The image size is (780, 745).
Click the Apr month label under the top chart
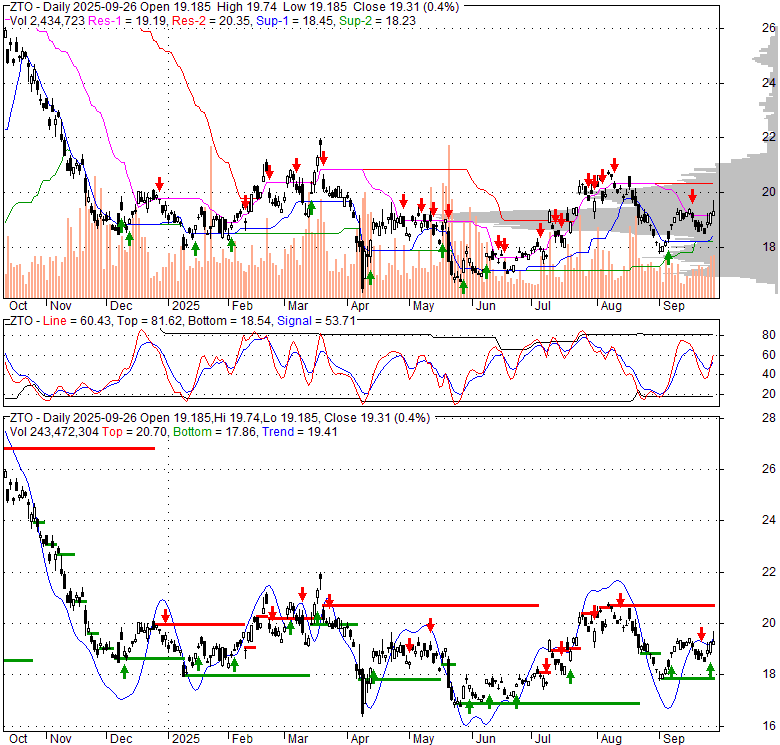point(360,306)
